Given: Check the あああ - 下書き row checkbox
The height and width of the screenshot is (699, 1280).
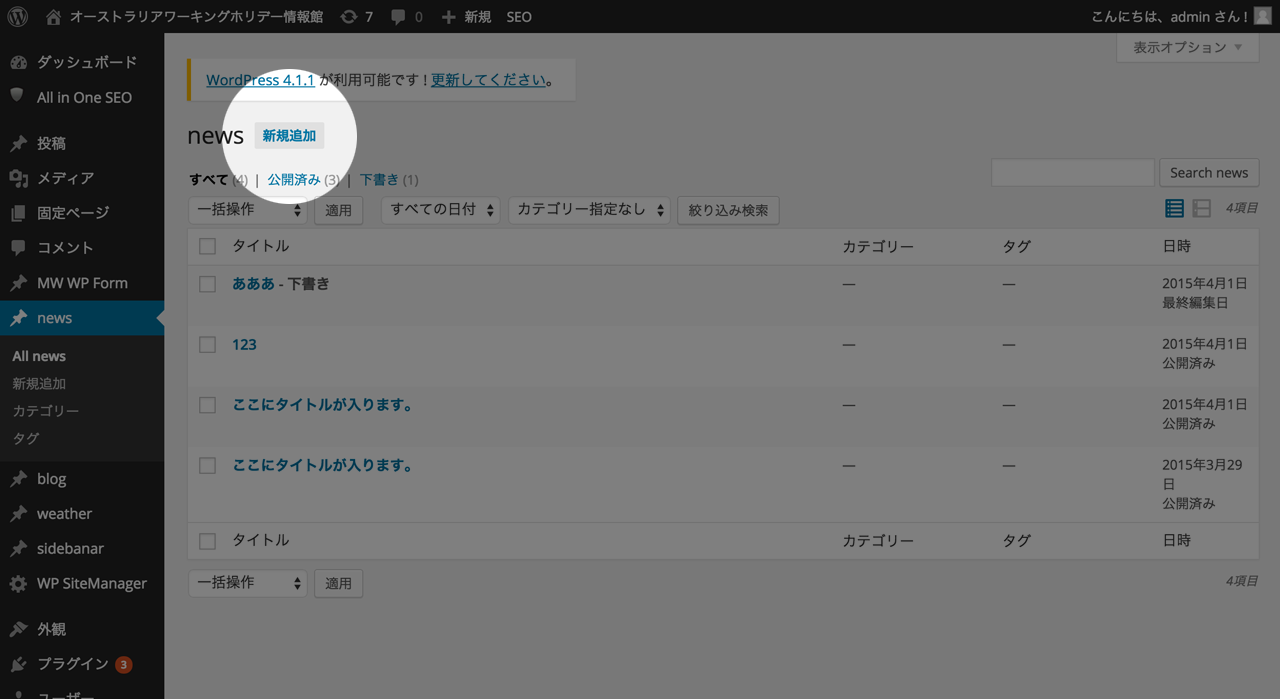Looking at the screenshot, I should pos(207,284).
